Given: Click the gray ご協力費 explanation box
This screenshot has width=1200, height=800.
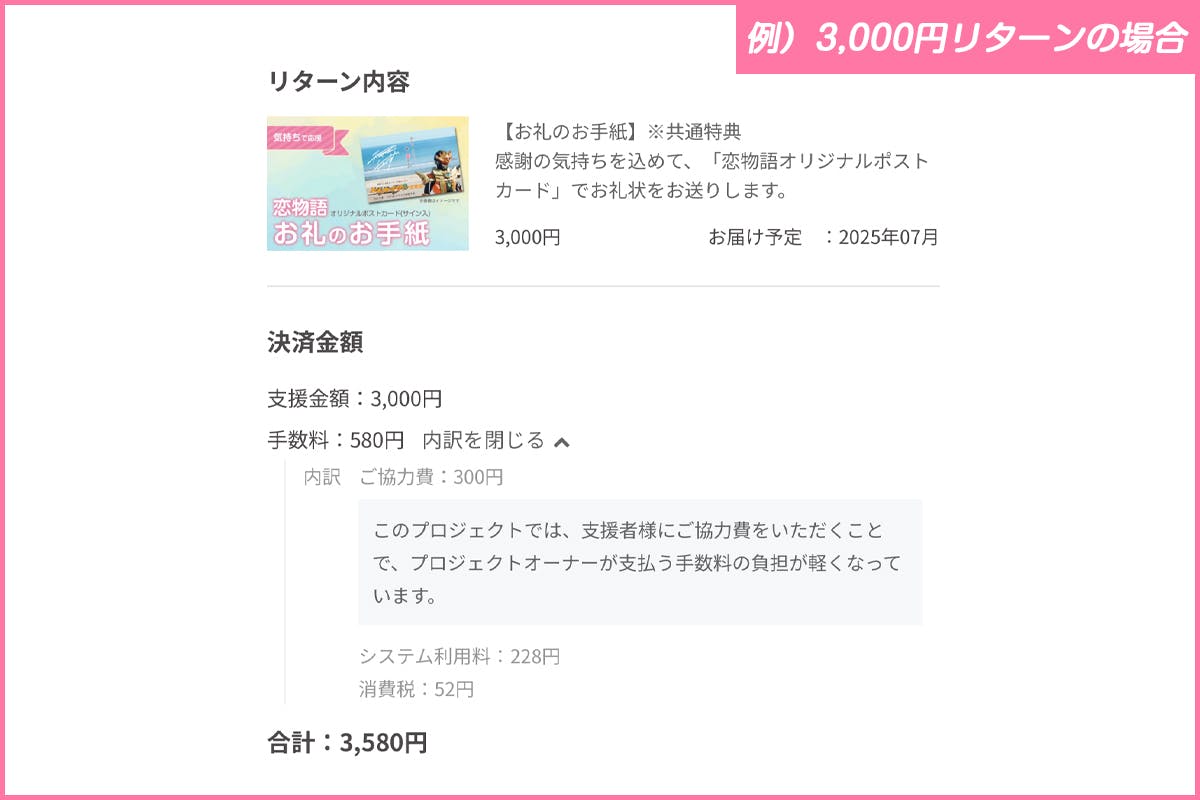Looking at the screenshot, I should point(640,562).
